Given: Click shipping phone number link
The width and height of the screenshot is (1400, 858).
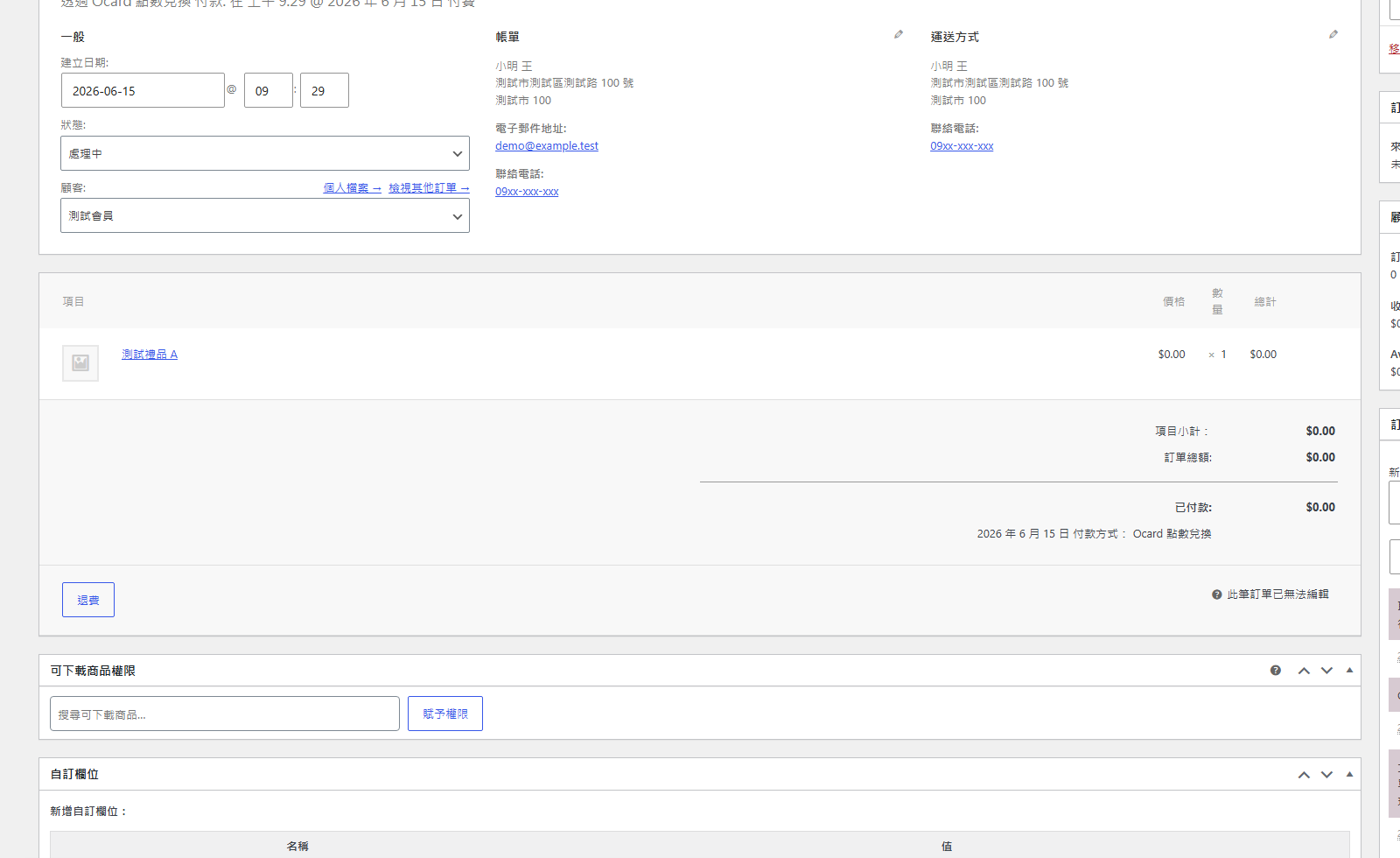Looking at the screenshot, I should 962,146.
